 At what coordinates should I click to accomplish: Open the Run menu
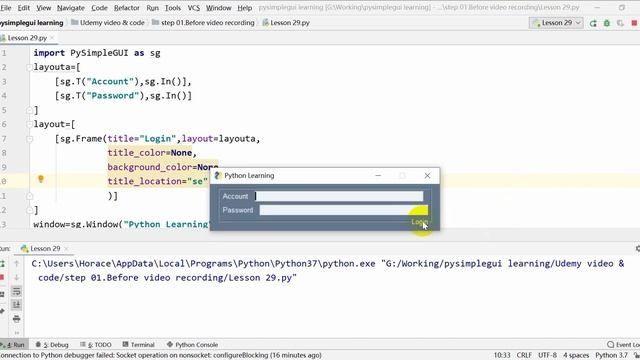(x=152, y=8)
